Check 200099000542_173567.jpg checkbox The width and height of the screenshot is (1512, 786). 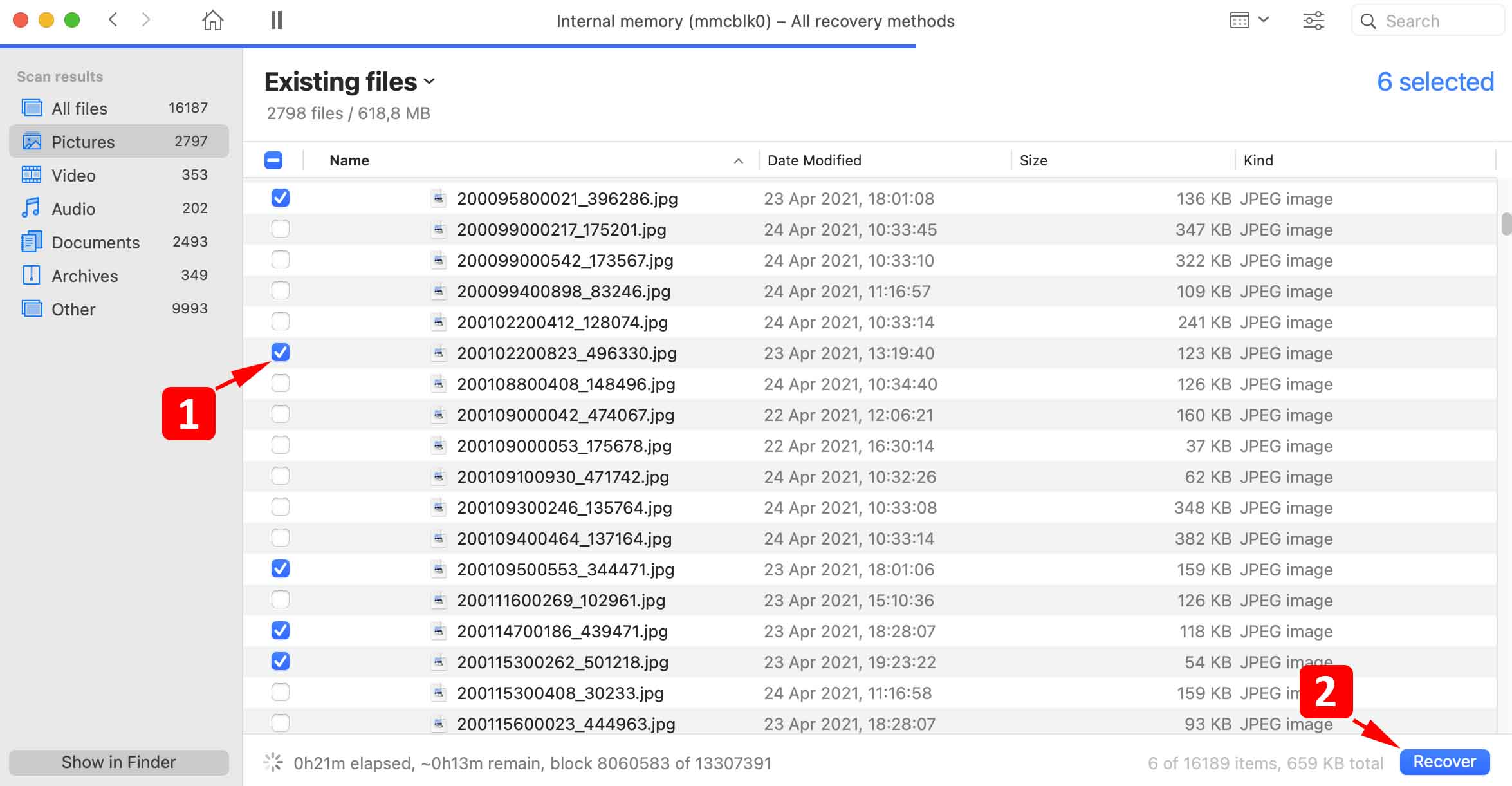(281, 259)
